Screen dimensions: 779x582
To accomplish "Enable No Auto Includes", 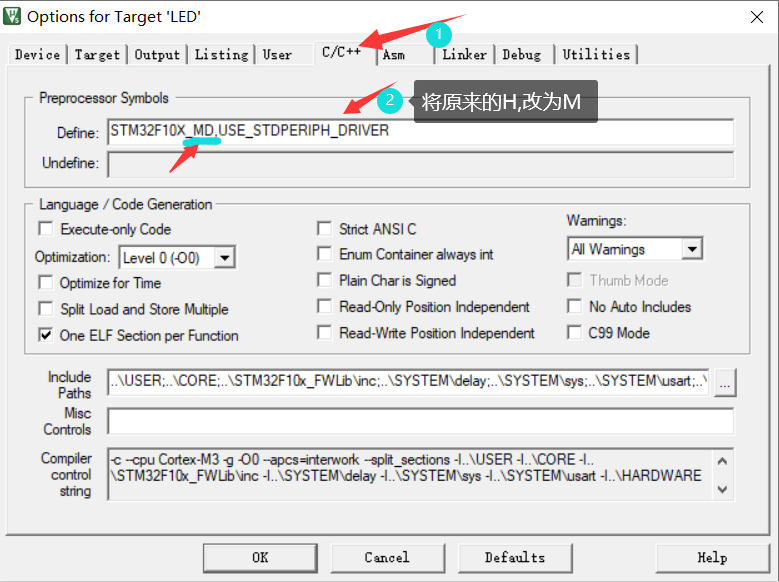I will point(575,306).
